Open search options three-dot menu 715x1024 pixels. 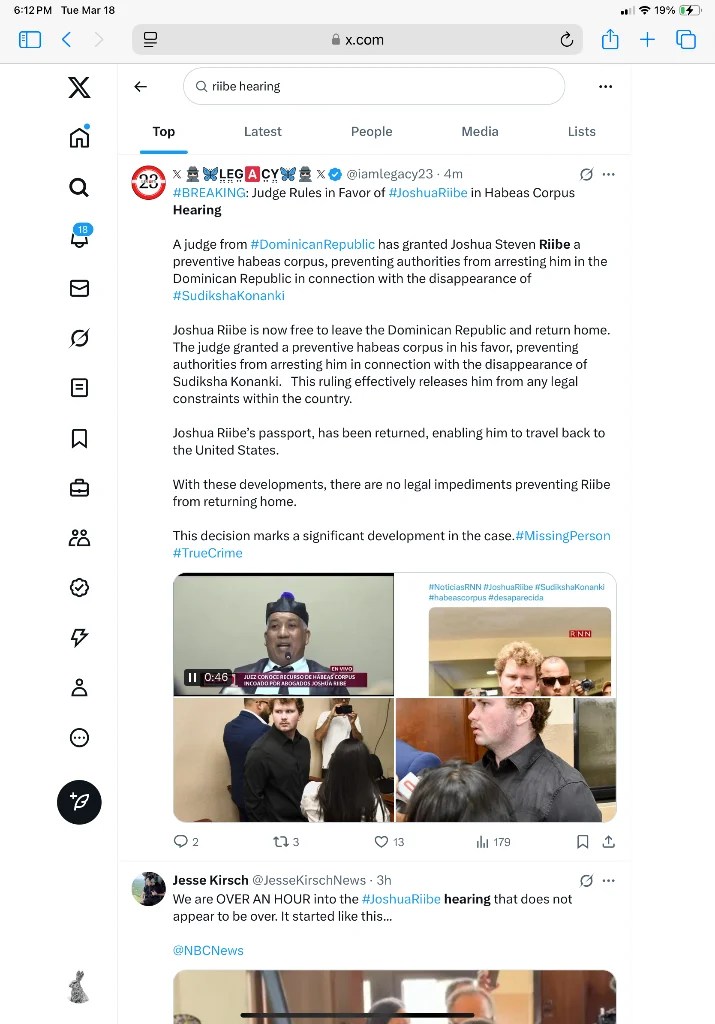605,87
